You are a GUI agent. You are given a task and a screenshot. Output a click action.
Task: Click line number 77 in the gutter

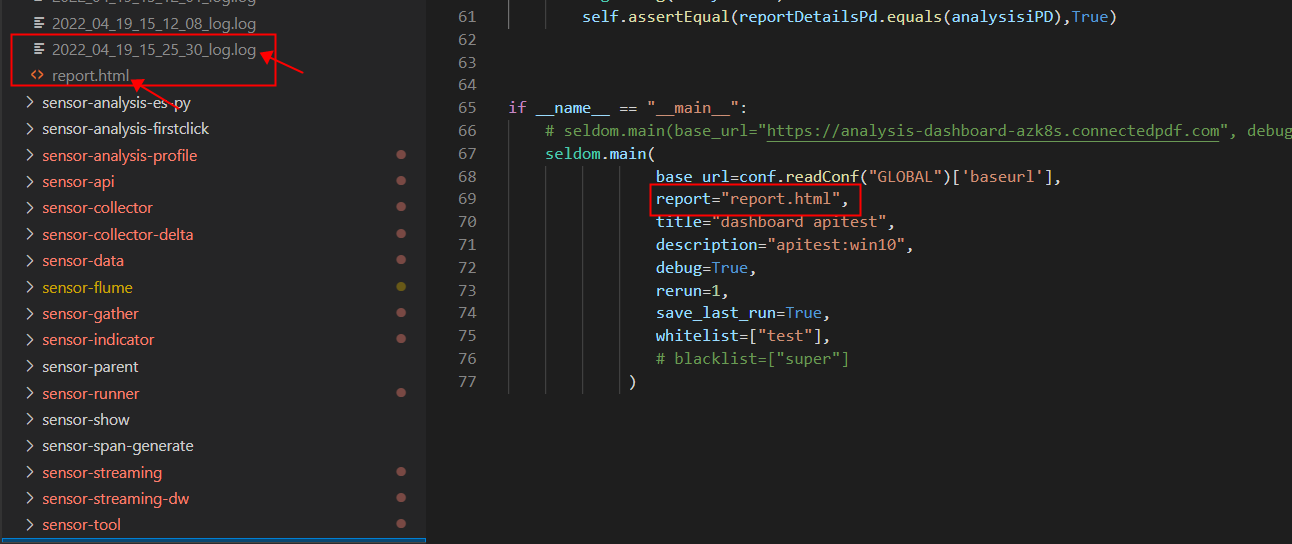click(x=466, y=381)
